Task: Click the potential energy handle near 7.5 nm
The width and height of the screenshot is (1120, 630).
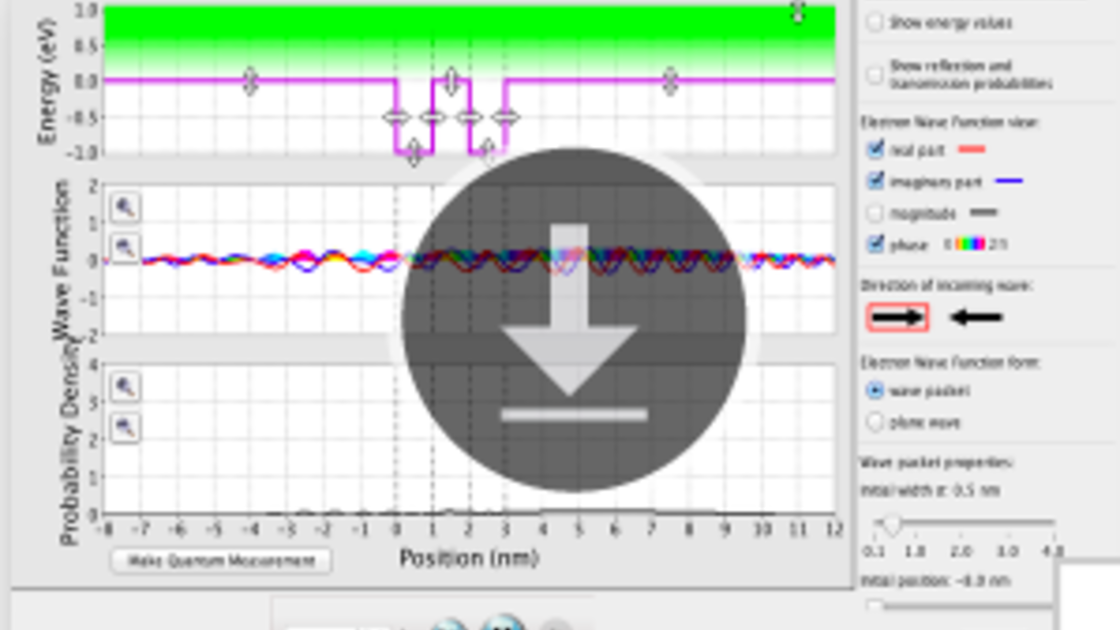Action: coord(670,82)
